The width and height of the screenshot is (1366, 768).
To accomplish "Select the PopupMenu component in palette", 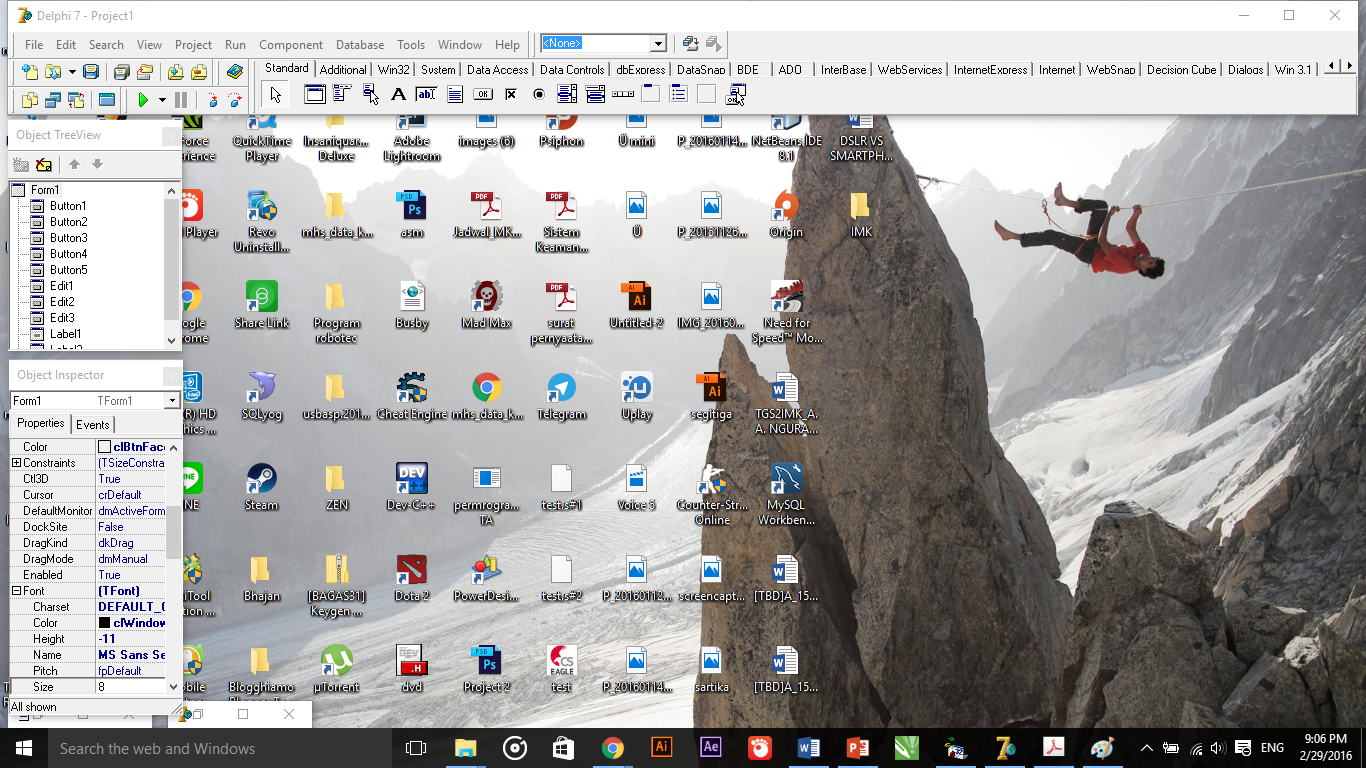I will [x=371, y=95].
